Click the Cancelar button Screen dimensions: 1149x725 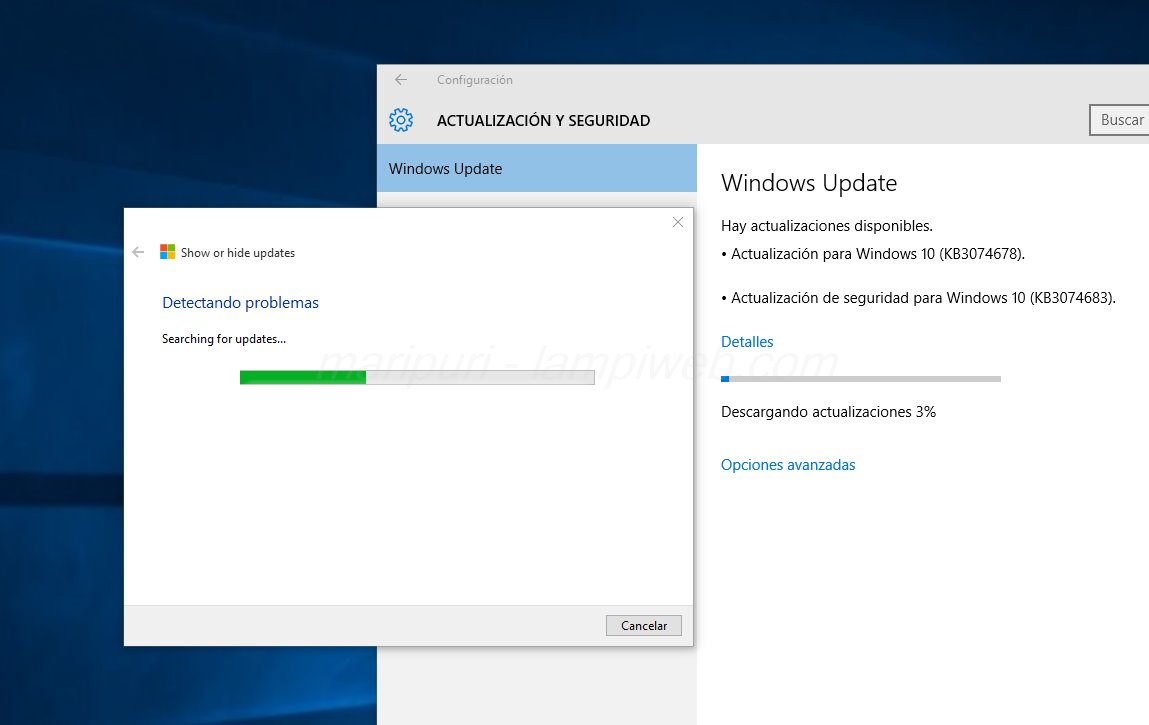(643, 625)
